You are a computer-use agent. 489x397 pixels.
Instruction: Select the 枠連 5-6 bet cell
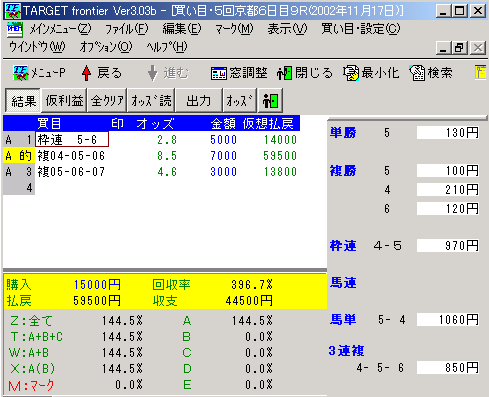point(72,139)
